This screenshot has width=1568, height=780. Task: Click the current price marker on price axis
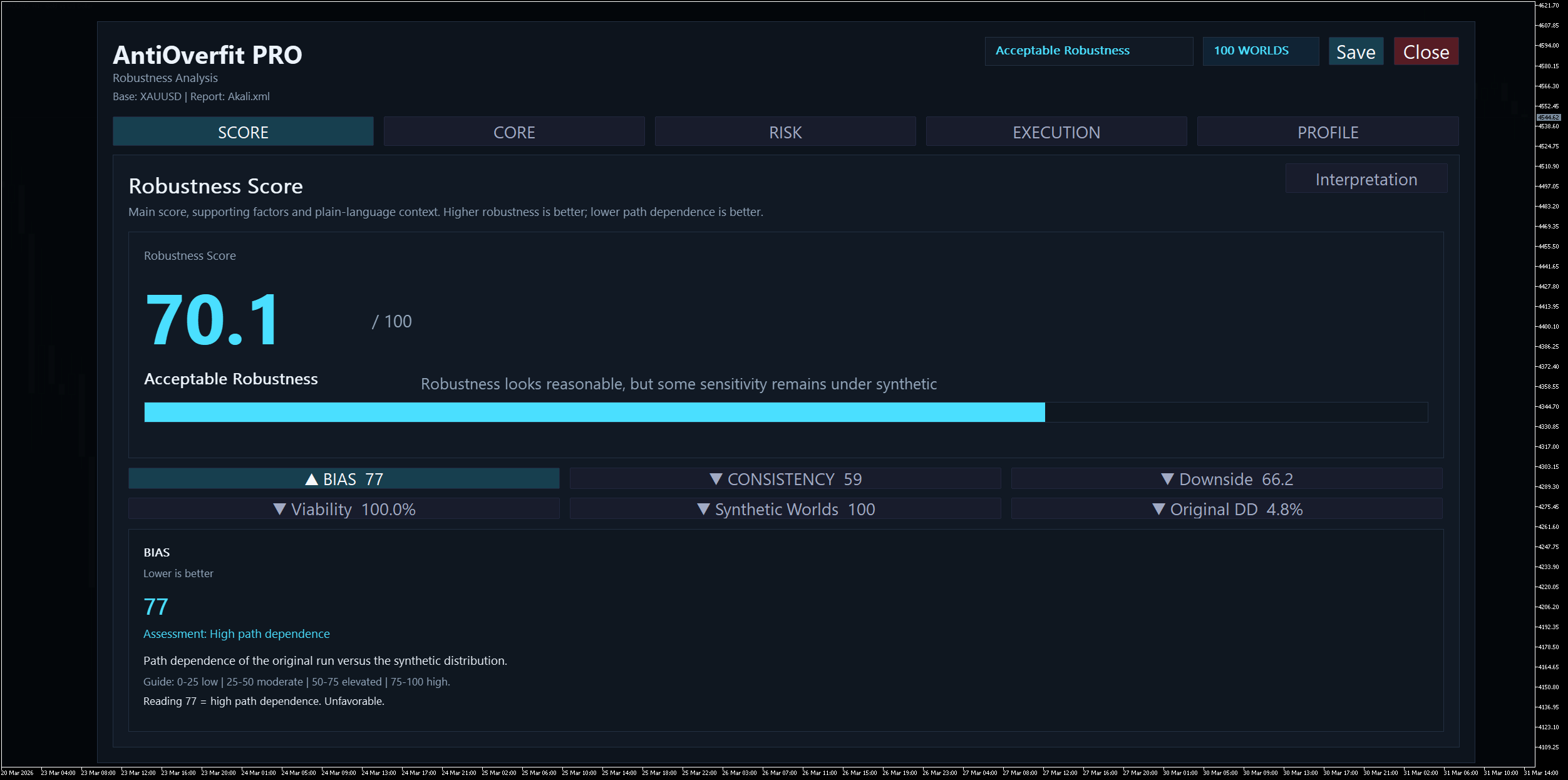[x=1549, y=117]
